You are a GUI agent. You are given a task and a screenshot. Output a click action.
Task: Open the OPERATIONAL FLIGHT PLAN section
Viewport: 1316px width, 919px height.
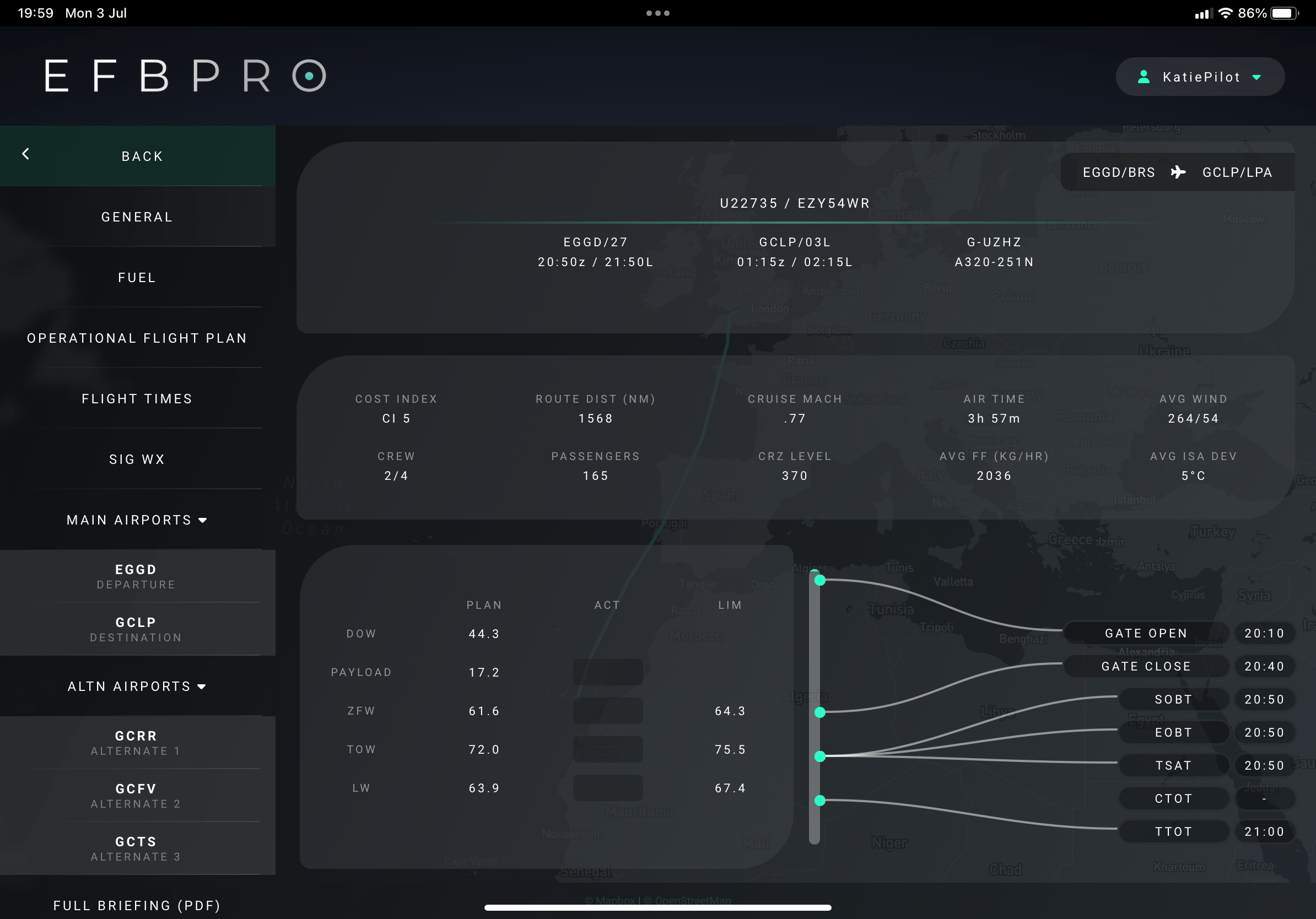click(x=137, y=338)
